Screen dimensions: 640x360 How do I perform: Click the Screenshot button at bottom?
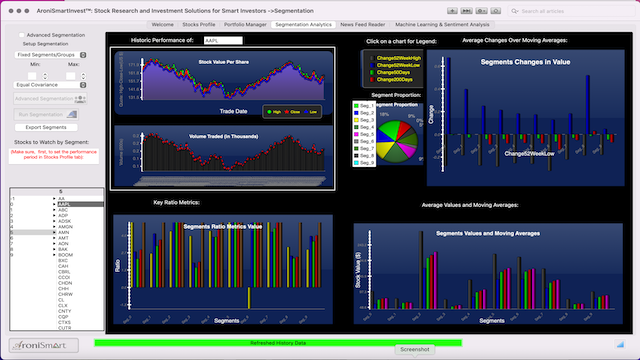point(414,349)
